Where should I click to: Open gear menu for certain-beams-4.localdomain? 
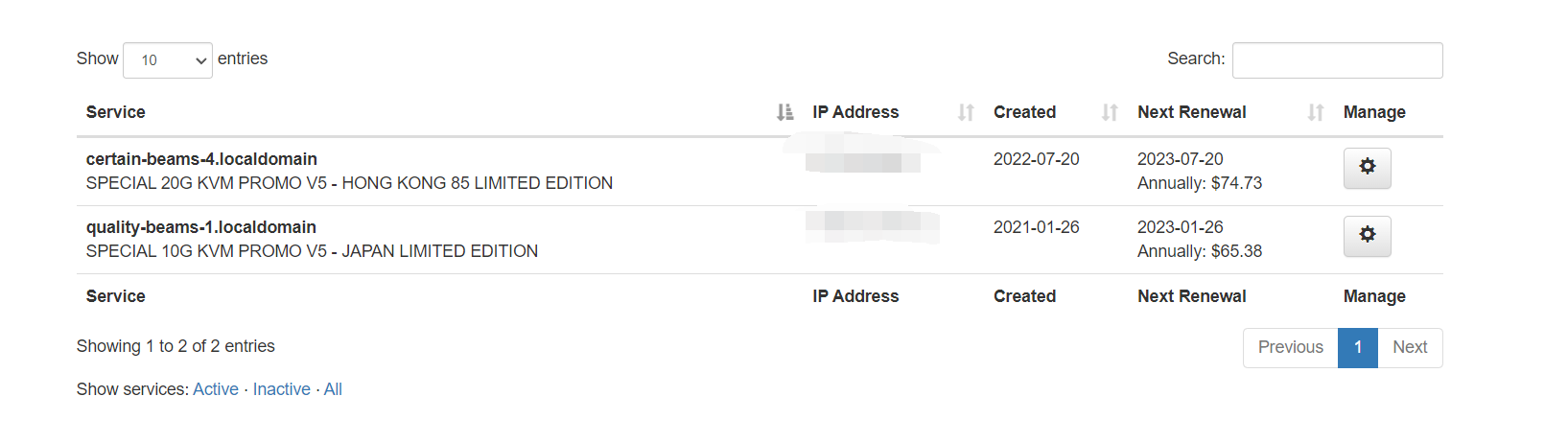coord(1367,168)
